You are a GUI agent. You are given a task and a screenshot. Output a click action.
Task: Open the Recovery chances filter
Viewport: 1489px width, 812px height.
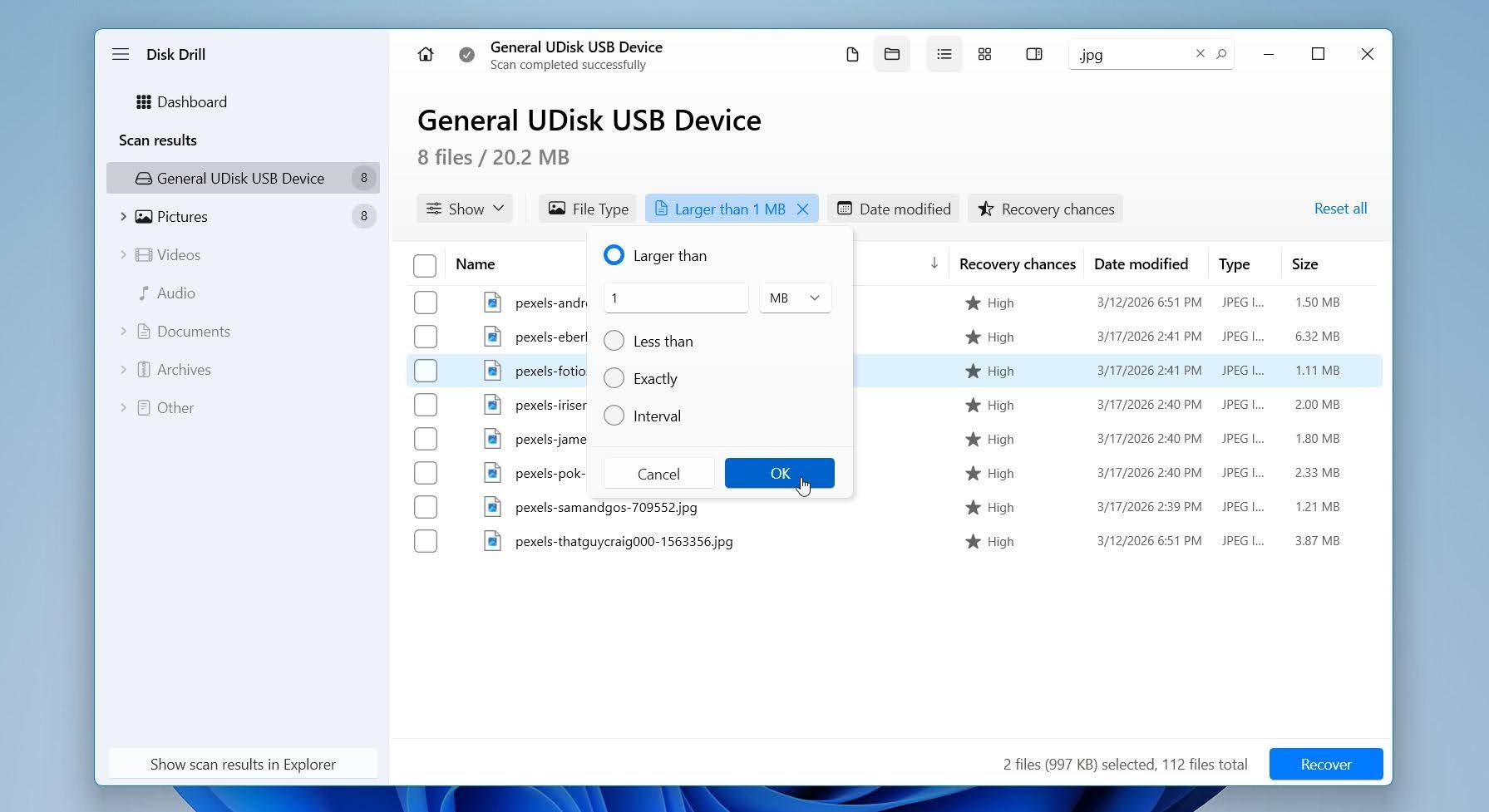[x=1045, y=209]
